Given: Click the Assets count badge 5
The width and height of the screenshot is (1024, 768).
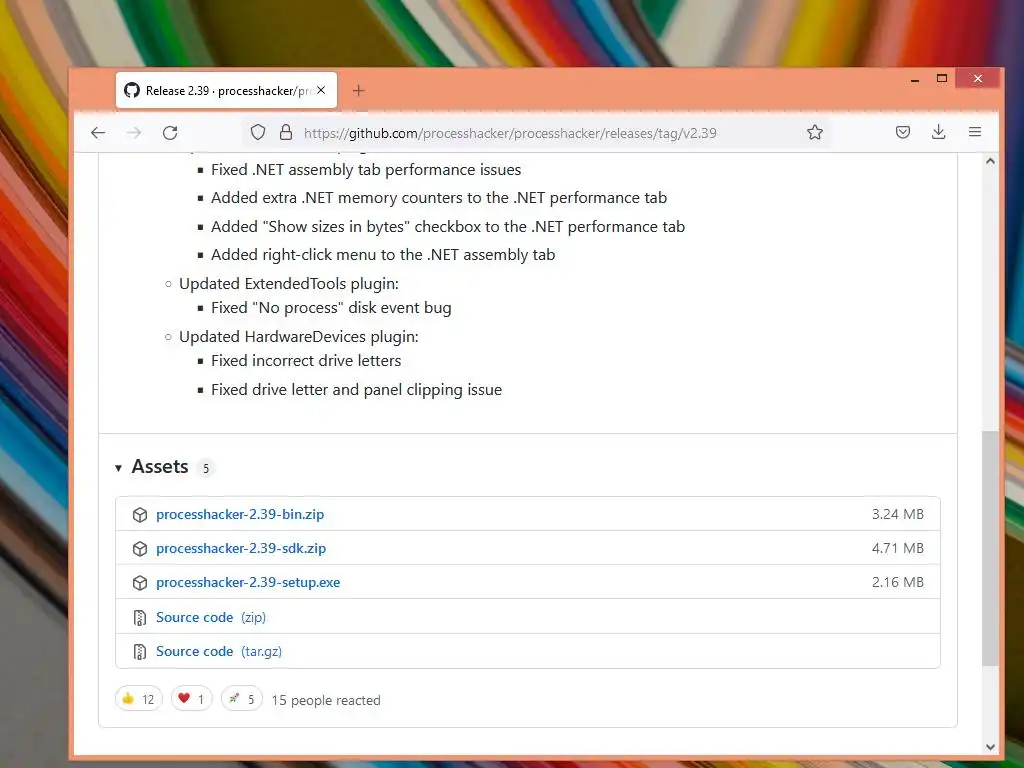Looking at the screenshot, I should [206, 468].
